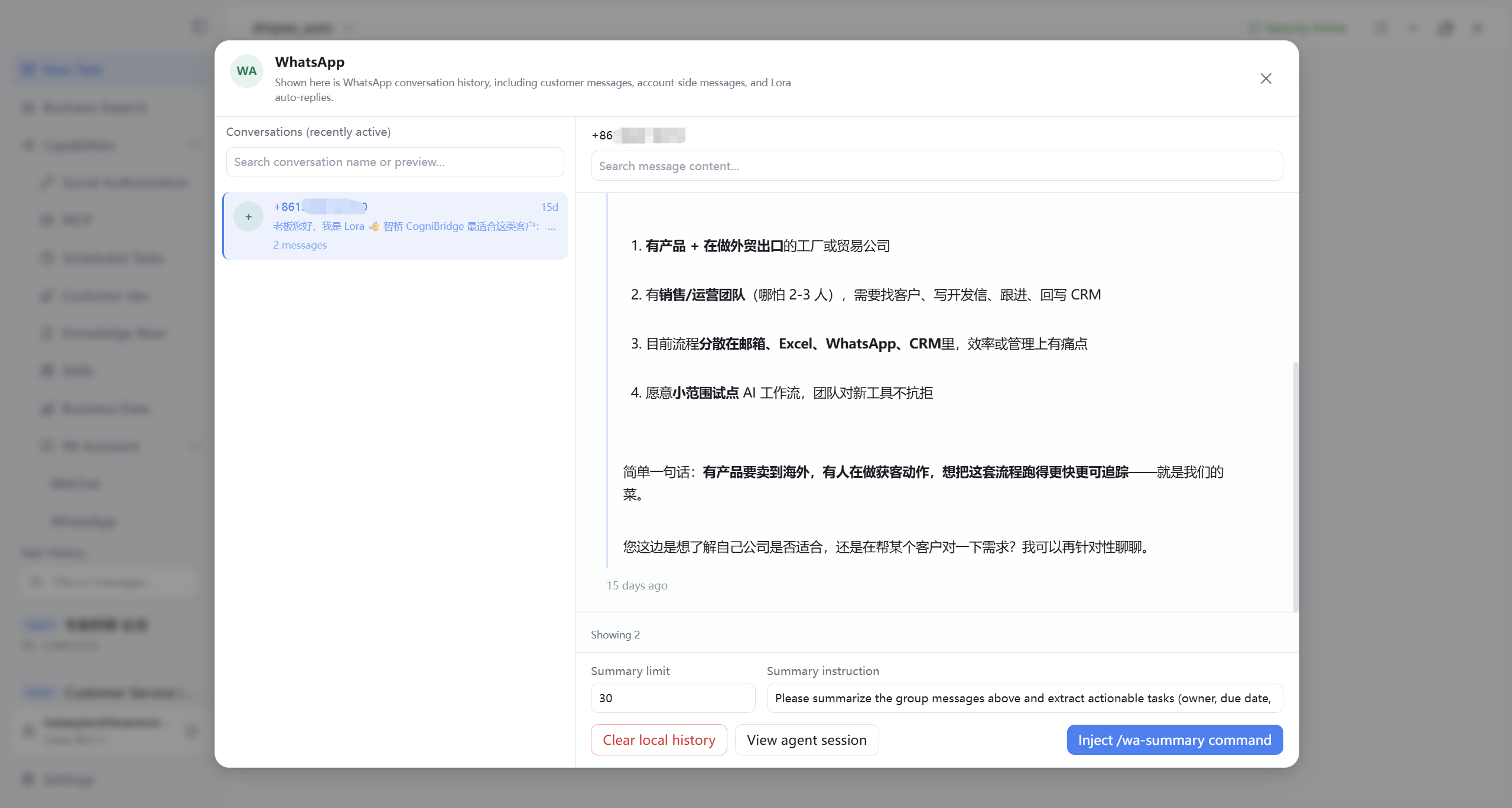Click the +86 phone number header above messages

[638, 135]
